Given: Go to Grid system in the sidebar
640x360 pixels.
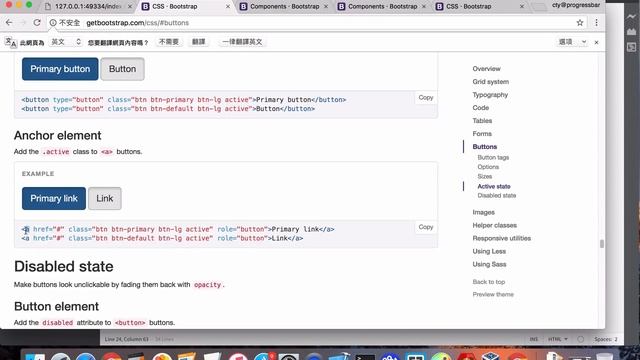Looking at the screenshot, I should click(491, 82).
